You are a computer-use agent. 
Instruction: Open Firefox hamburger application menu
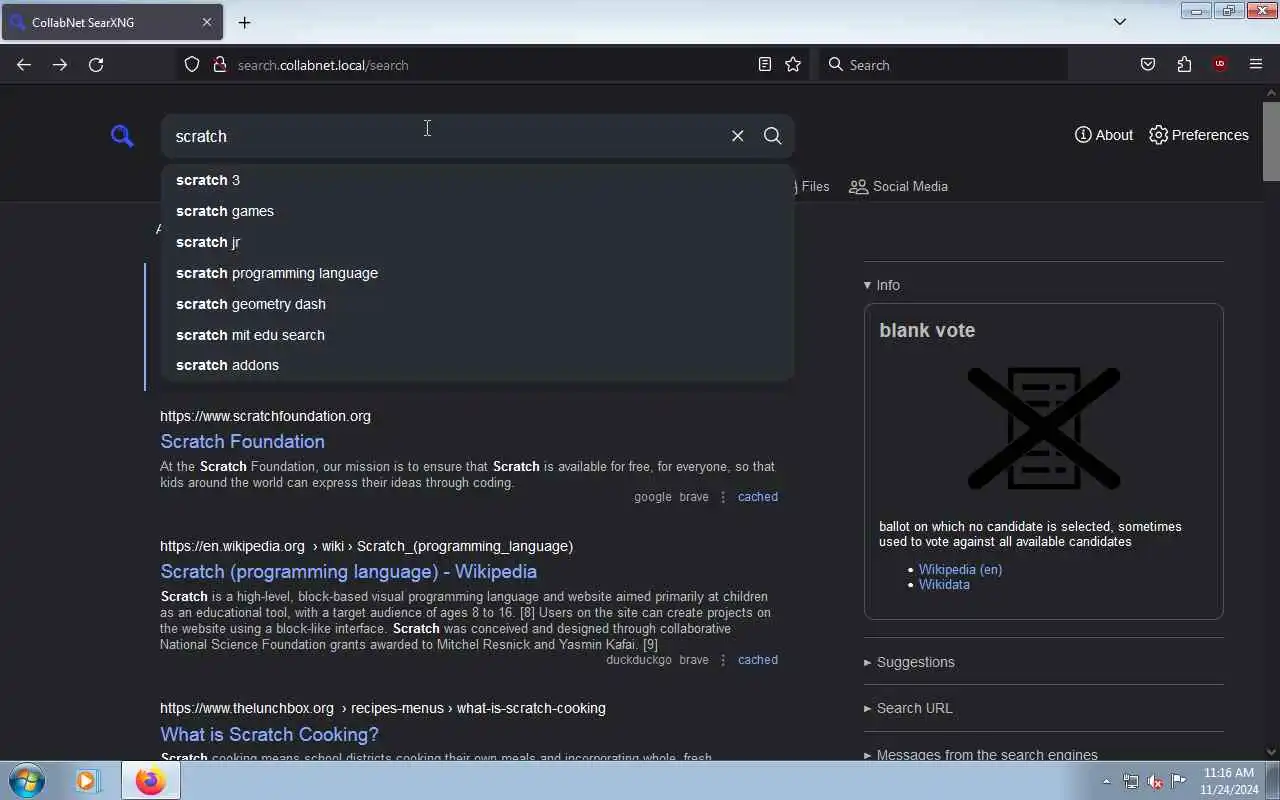1256,64
